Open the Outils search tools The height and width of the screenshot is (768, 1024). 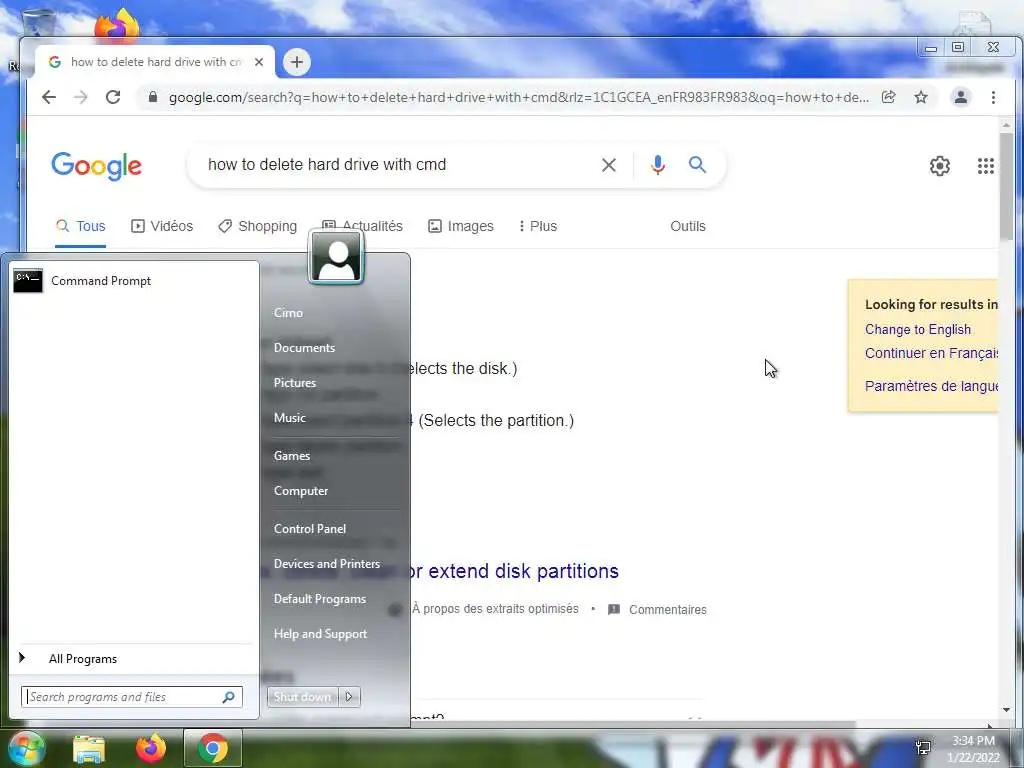(x=688, y=226)
